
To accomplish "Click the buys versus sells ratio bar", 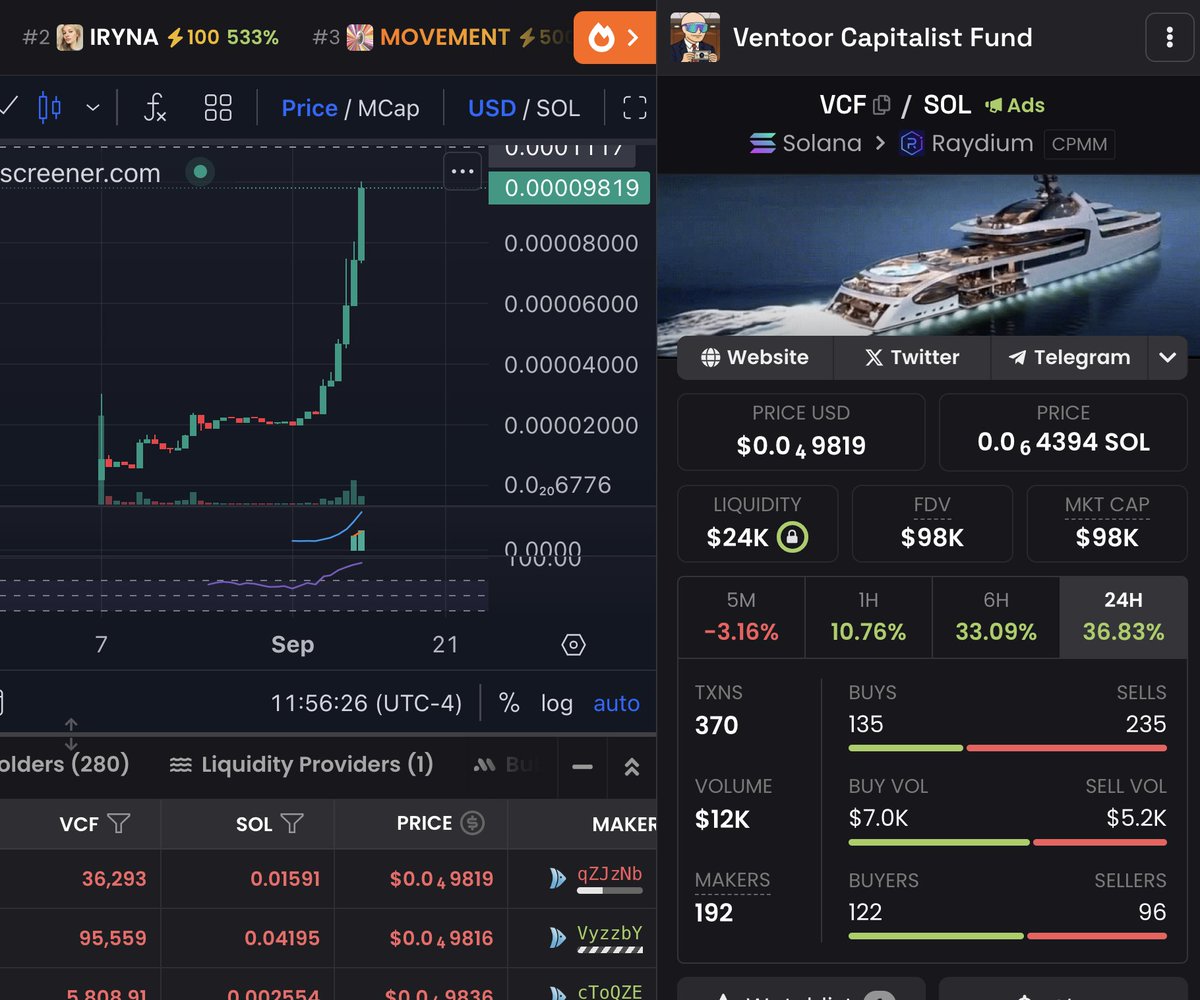I will tap(1007, 748).
